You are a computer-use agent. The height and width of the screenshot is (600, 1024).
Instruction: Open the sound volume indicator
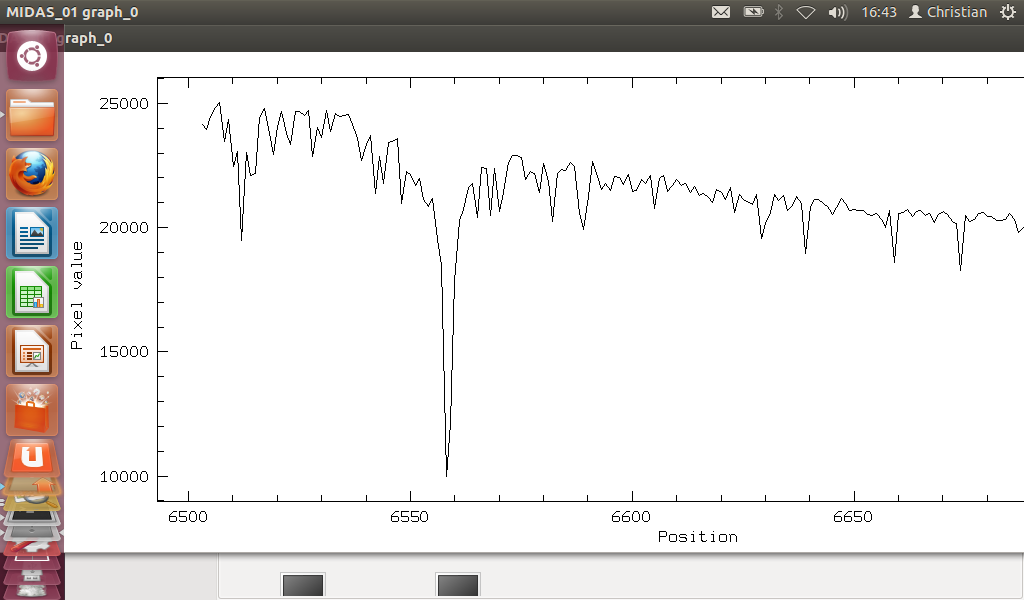(x=838, y=12)
